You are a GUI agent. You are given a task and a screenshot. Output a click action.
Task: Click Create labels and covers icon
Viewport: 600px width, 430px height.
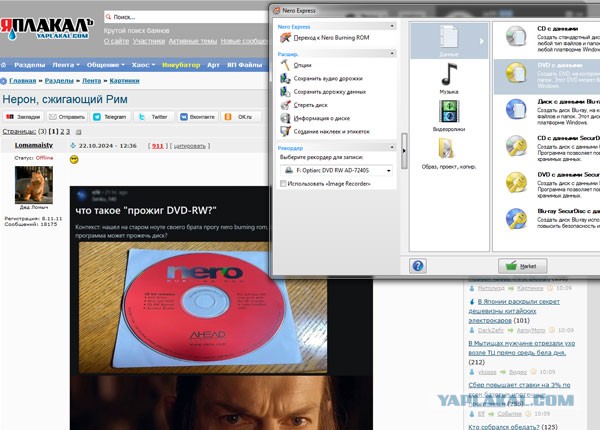click(x=285, y=131)
